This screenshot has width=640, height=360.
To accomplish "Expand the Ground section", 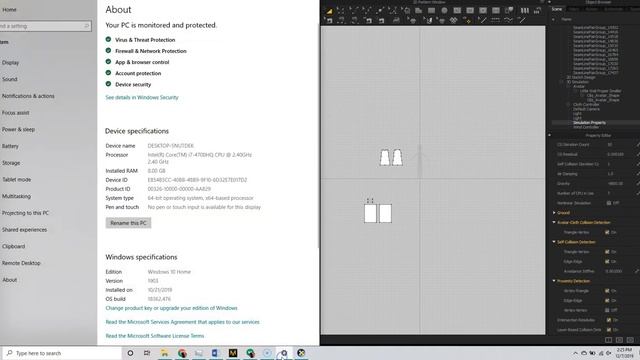I will click(x=554, y=213).
